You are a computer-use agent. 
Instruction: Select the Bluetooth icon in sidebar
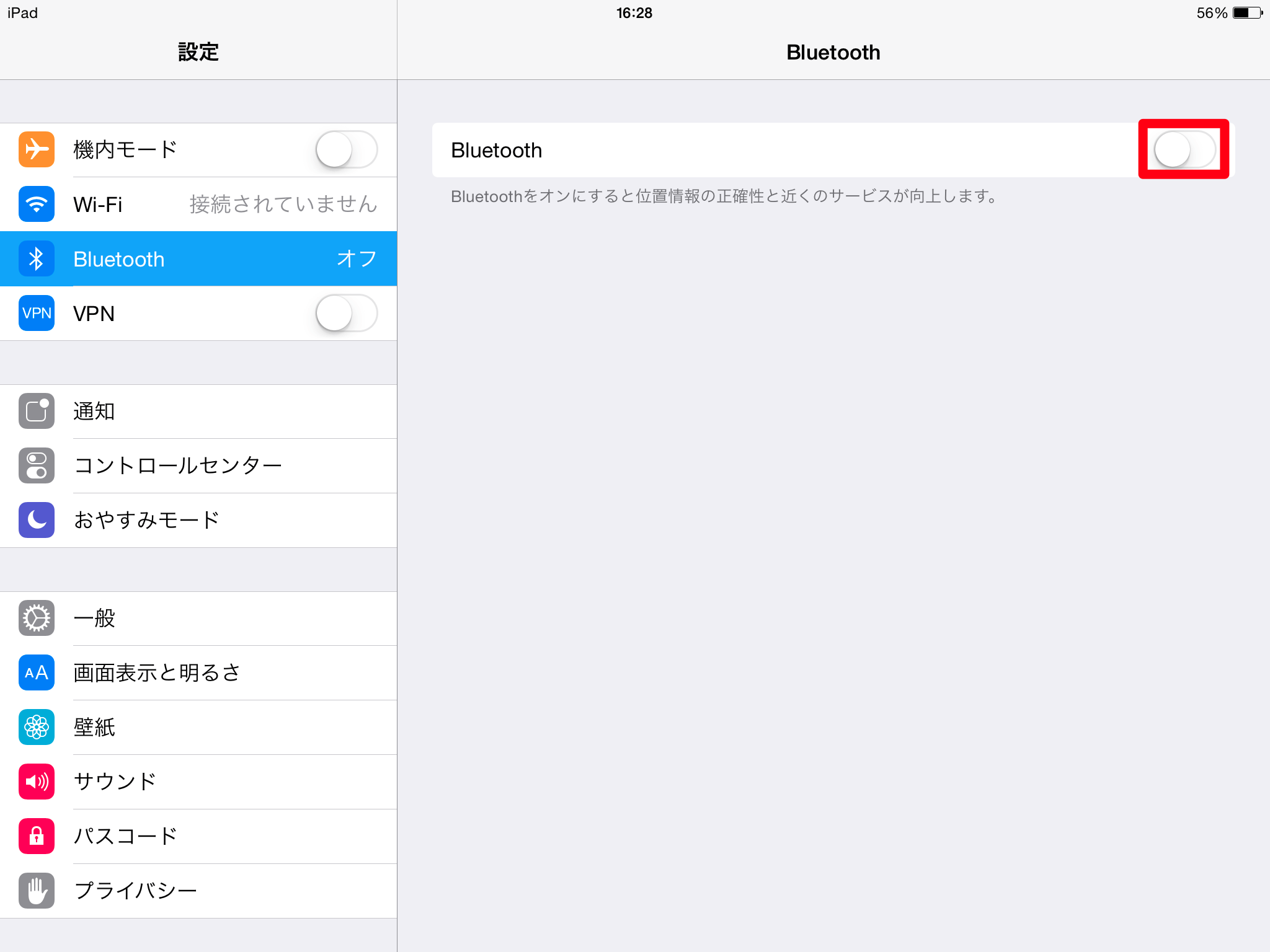point(36,258)
